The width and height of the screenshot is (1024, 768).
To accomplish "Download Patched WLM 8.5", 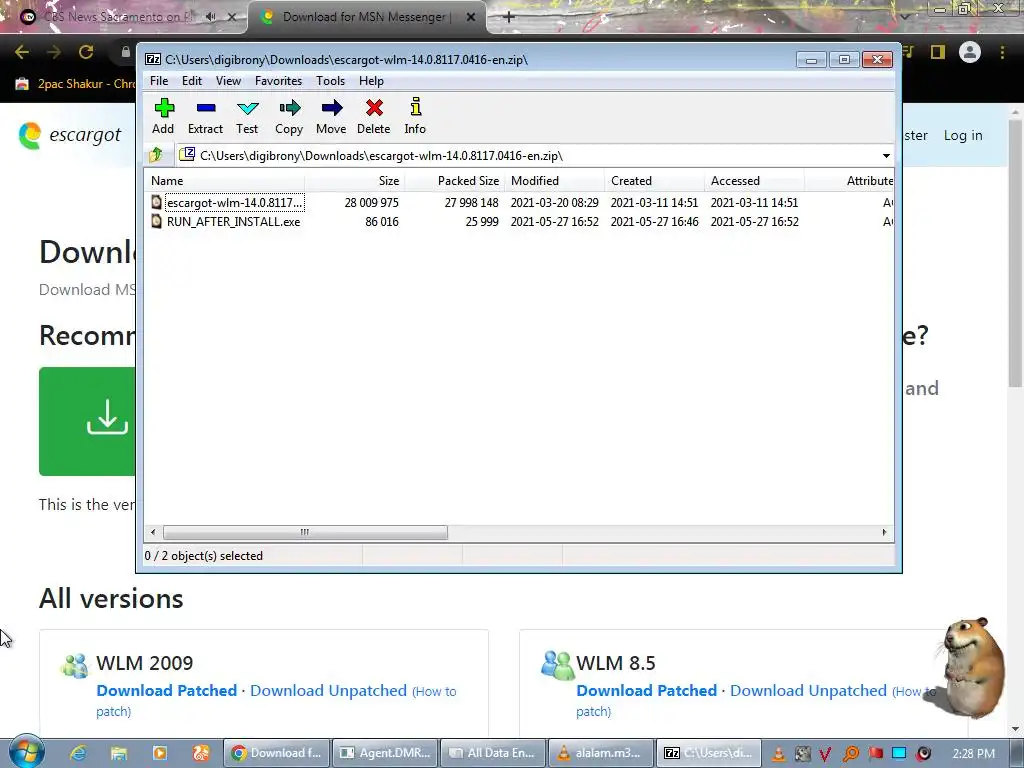I will pos(647,691).
